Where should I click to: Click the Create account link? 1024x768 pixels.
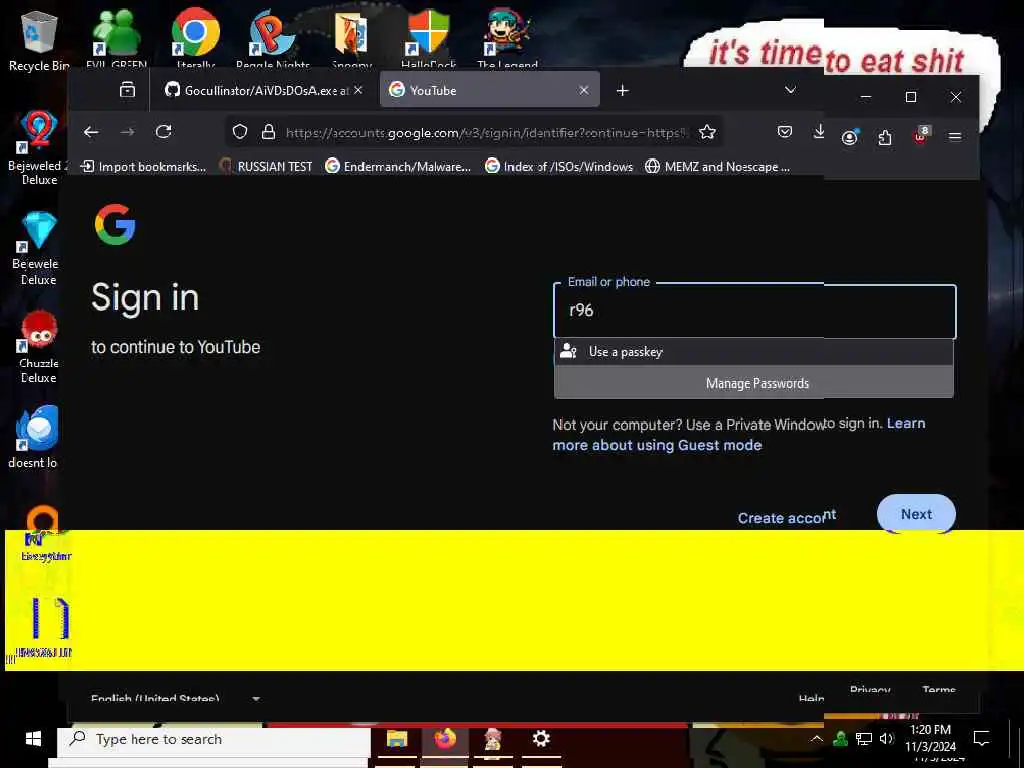[x=786, y=517]
